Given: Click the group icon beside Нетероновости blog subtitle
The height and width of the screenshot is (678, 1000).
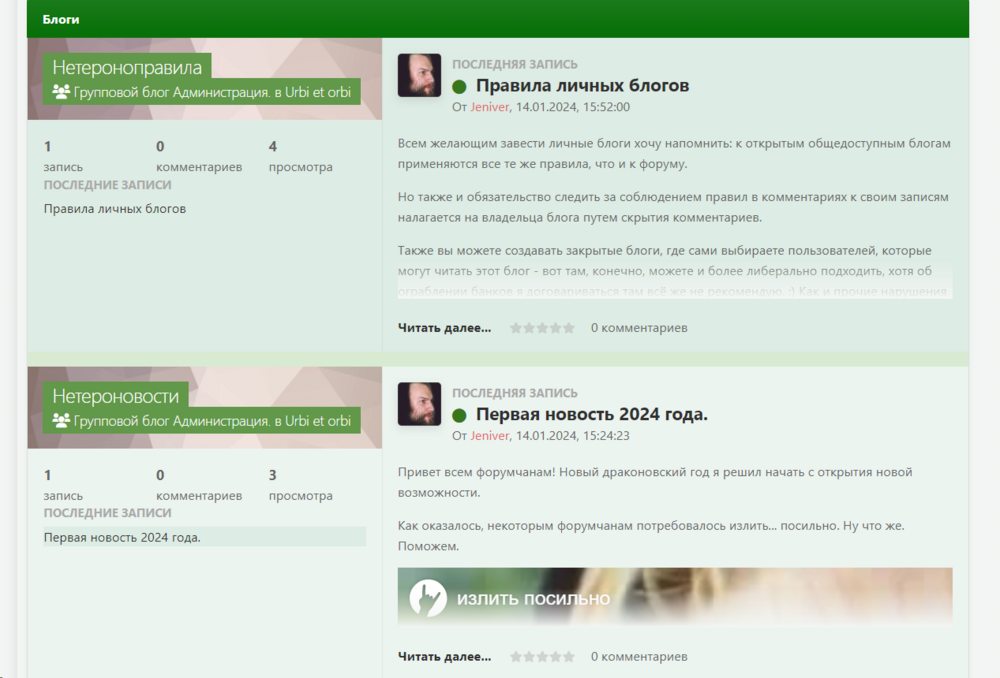Looking at the screenshot, I should 61,420.
